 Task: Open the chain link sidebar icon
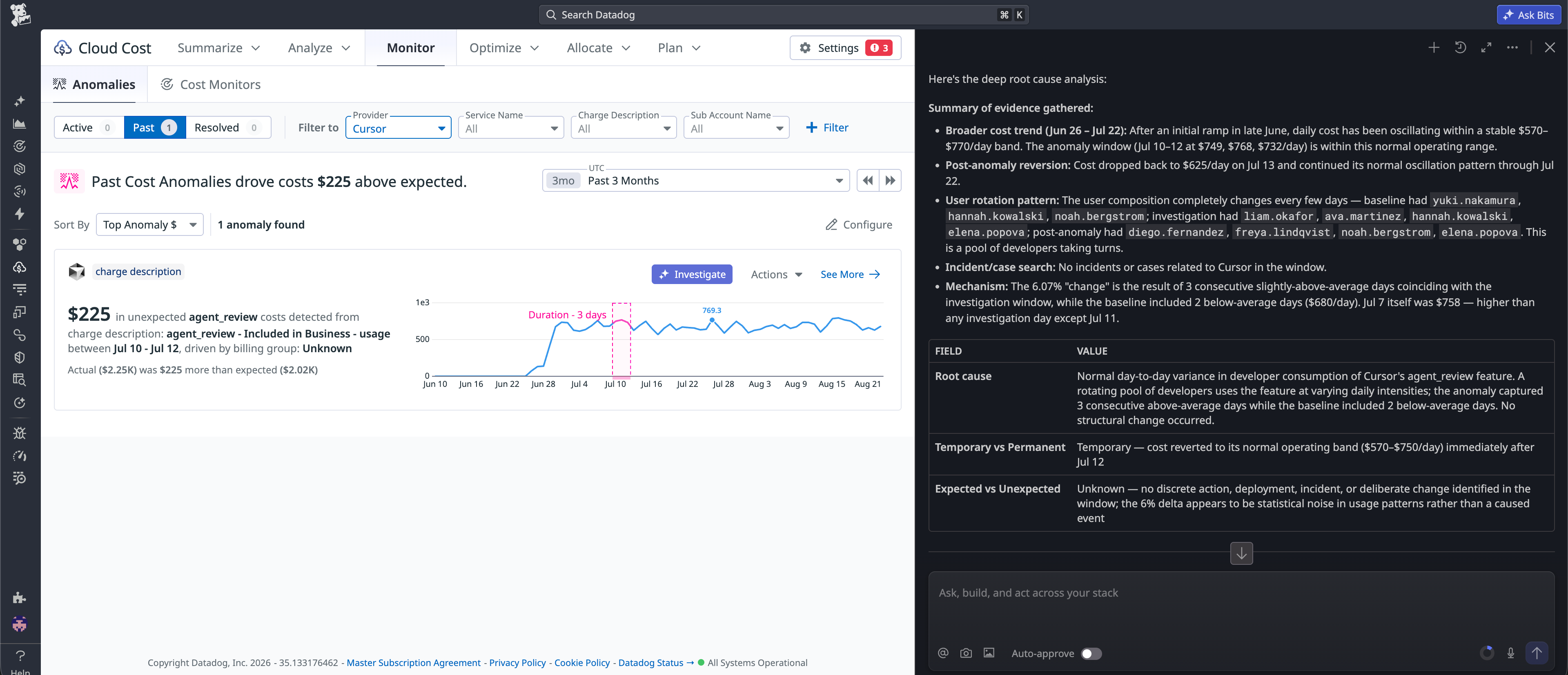pyautogui.click(x=20, y=335)
